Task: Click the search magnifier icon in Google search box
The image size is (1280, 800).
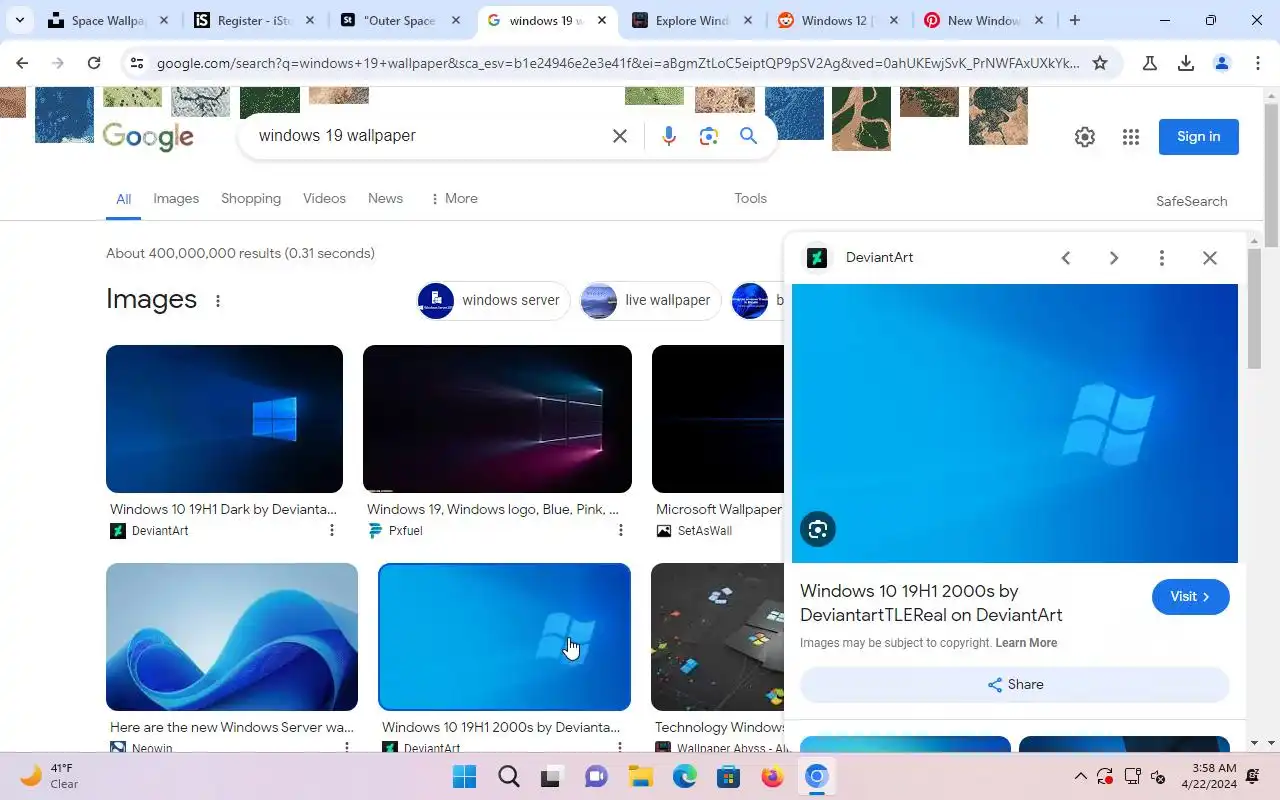Action: (748, 136)
